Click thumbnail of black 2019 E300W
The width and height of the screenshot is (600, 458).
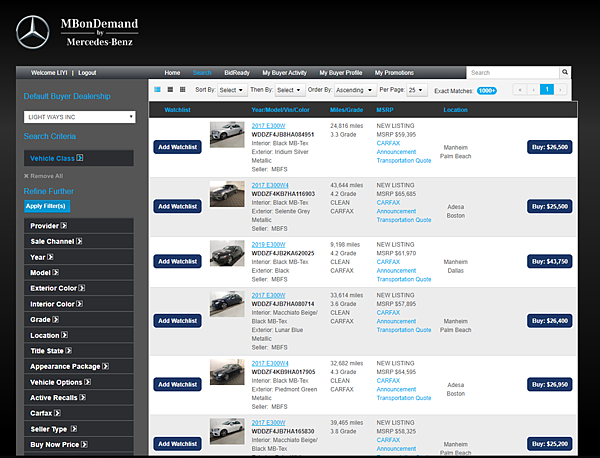pos(227,253)
